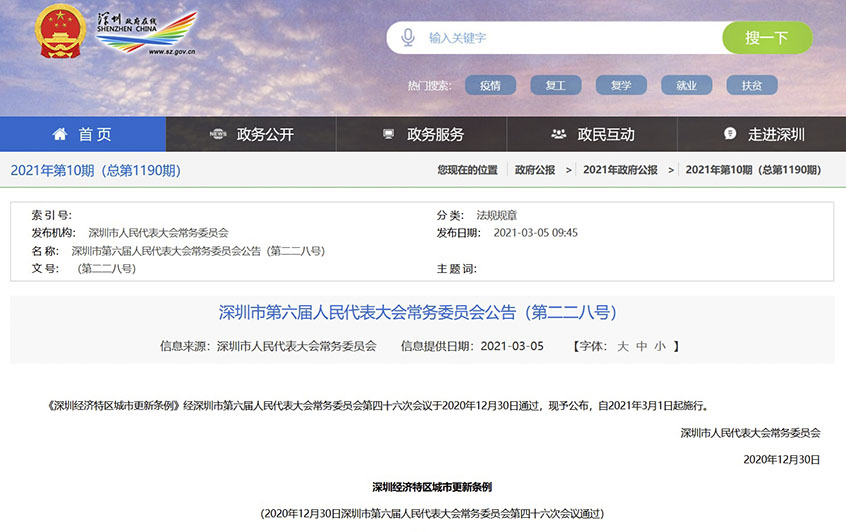This screenshot has width=846, height=532.
Task: Click the 政务服务 monitor icon
Action: point(388,134)
